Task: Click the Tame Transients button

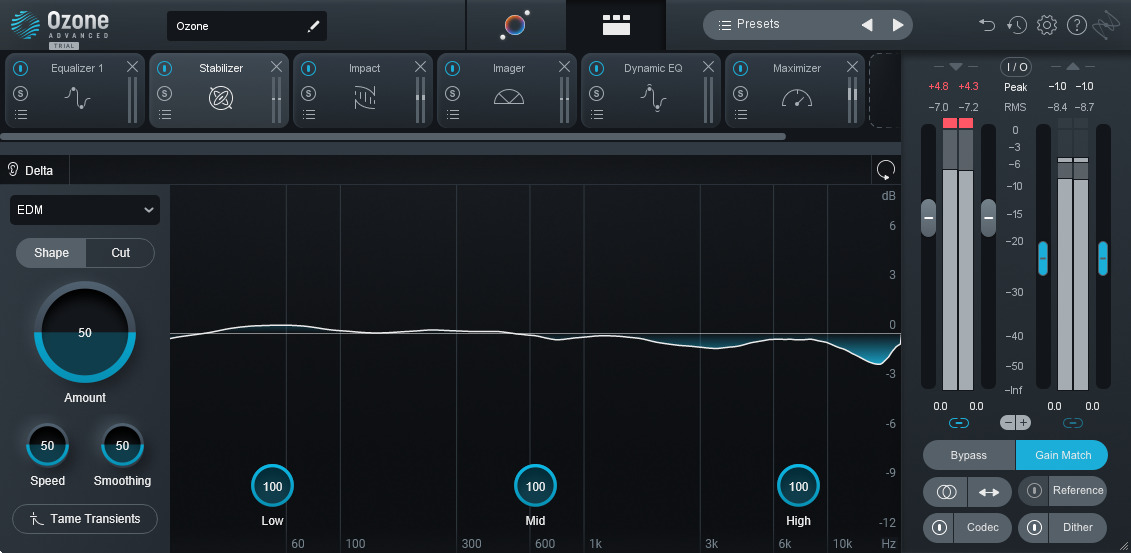Action: [85, 519]
